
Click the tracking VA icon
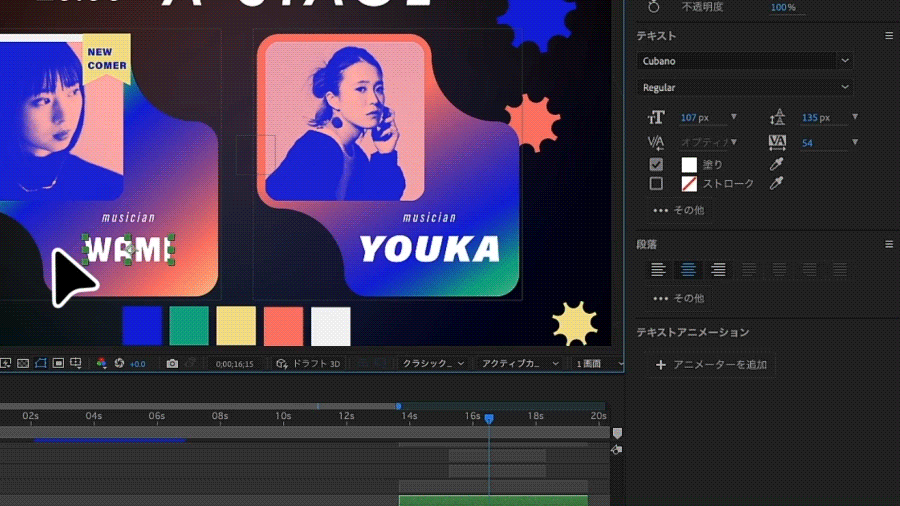click(x=777, y=142)
